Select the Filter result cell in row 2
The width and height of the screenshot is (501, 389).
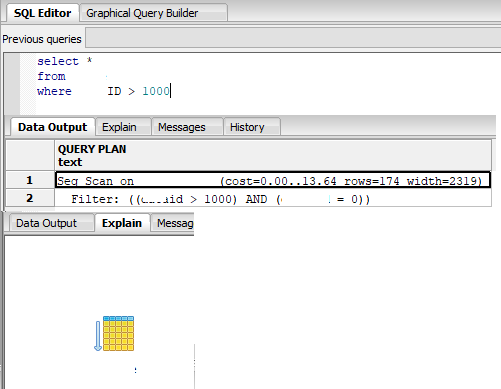[273, 199]
